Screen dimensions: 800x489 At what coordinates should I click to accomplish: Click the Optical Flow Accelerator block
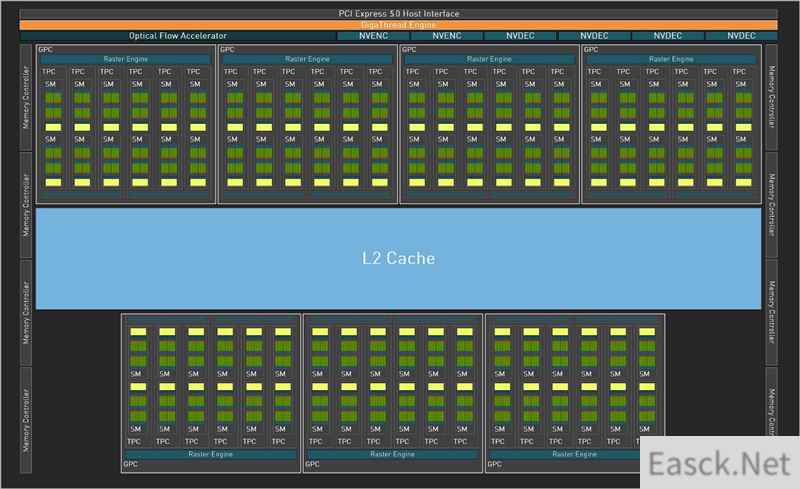[178, 36]
